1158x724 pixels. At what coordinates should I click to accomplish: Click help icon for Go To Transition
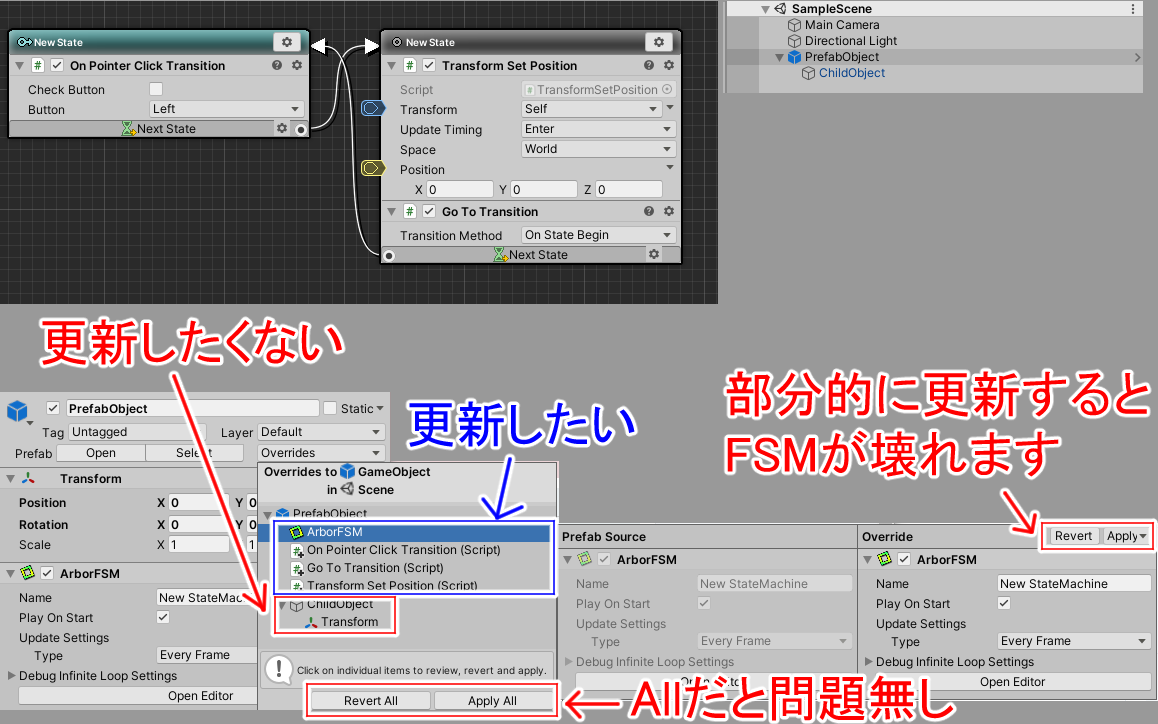coord(649,212)
